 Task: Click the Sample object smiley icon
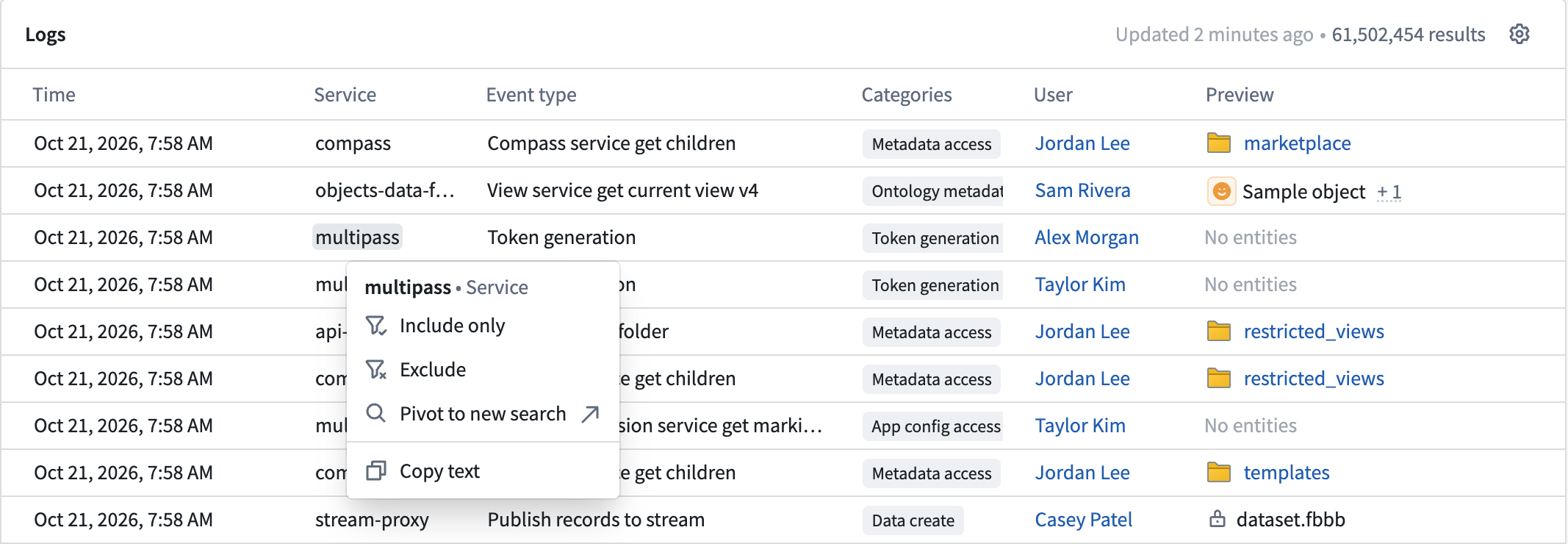1221,191
